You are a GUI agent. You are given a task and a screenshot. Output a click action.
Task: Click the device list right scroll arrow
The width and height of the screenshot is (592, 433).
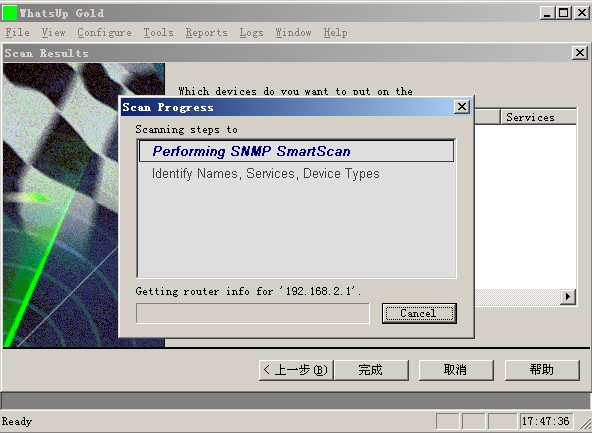coord(567,297)
